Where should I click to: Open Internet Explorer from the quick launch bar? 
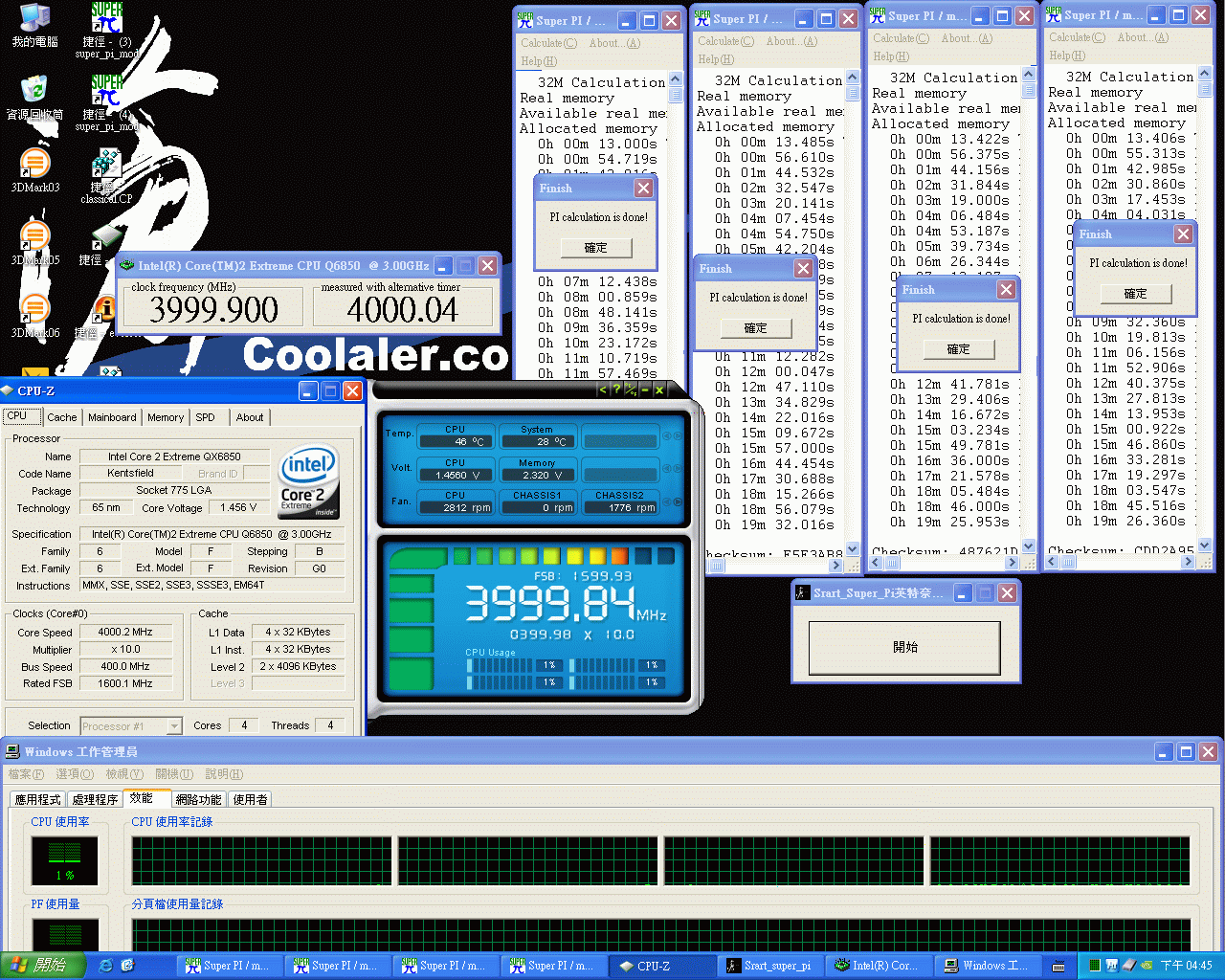click(x=106, y=965)
